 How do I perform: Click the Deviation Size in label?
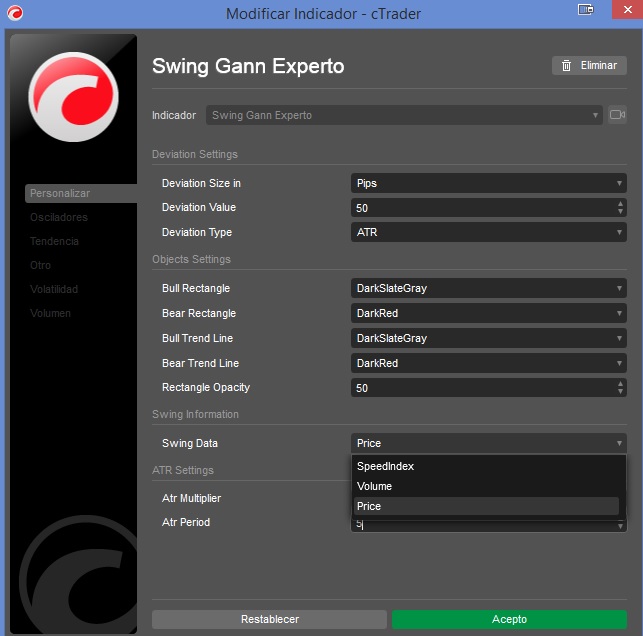201,183
